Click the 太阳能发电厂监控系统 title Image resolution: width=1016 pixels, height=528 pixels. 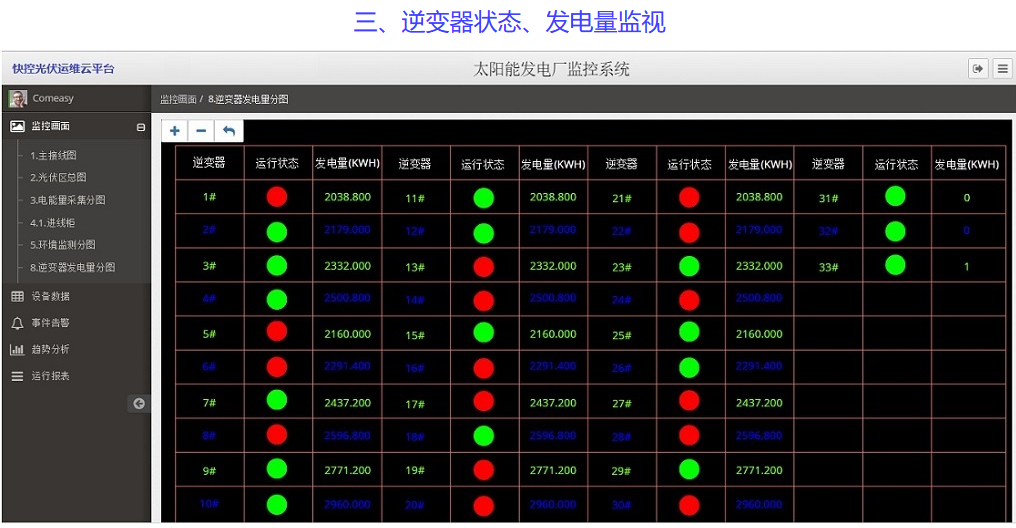tap(551, 69)
